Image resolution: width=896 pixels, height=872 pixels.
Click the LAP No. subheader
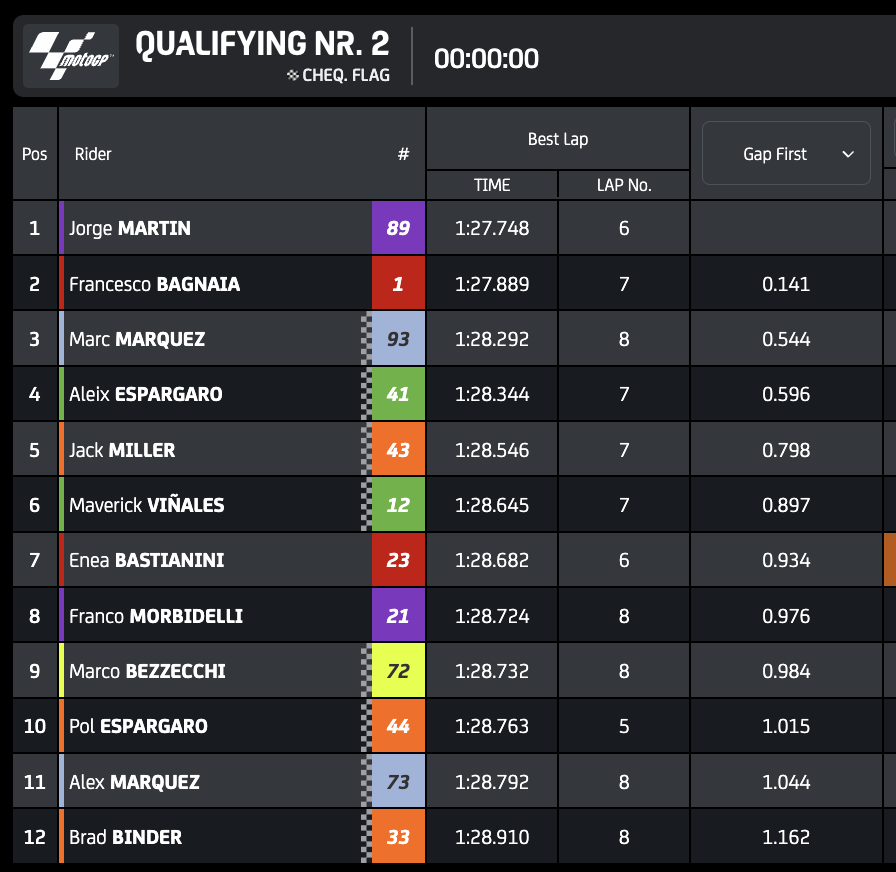point(624,185)
